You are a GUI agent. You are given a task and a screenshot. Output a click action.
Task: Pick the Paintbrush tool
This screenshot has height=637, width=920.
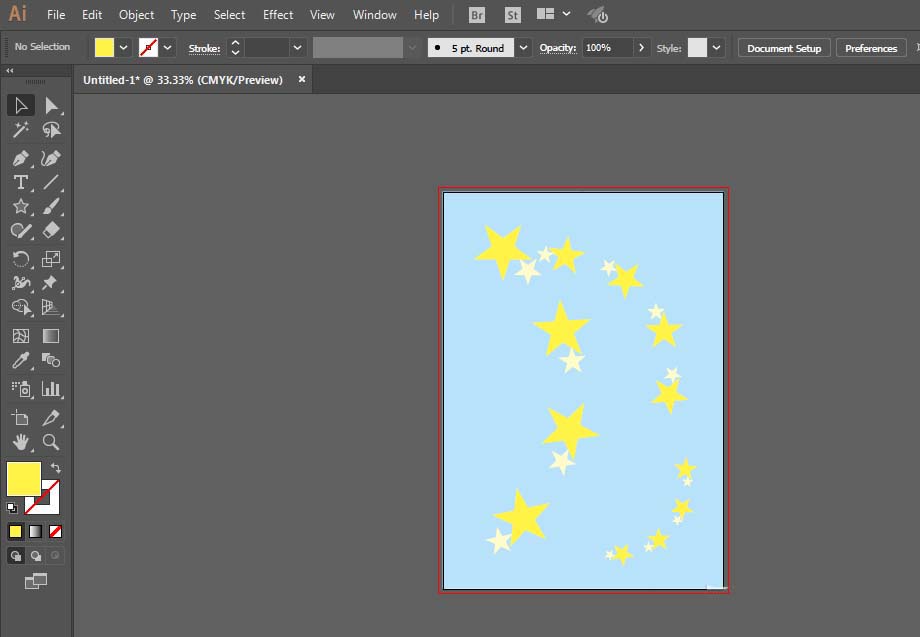51,206
